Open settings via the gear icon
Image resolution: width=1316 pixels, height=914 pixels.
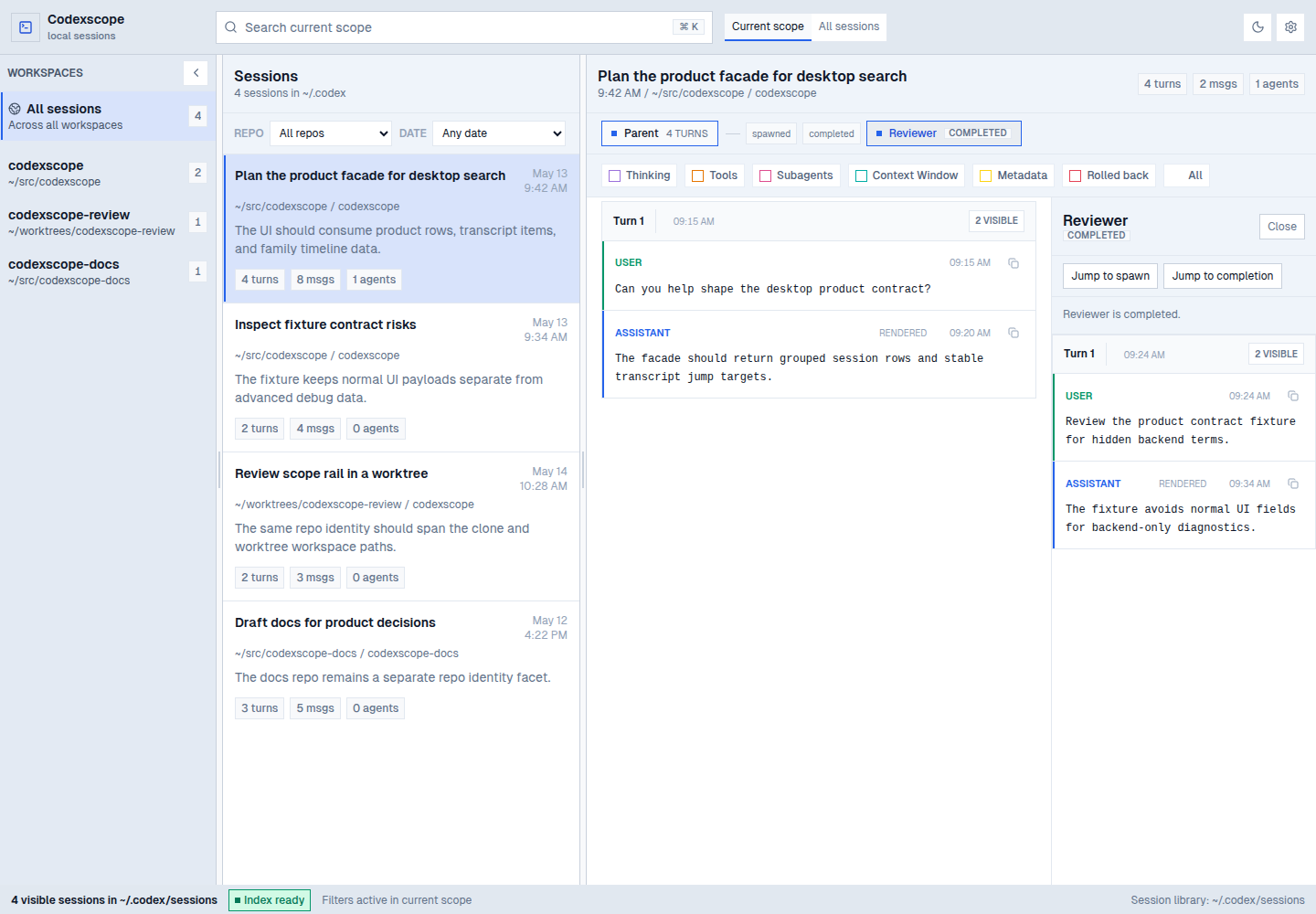1290,27
